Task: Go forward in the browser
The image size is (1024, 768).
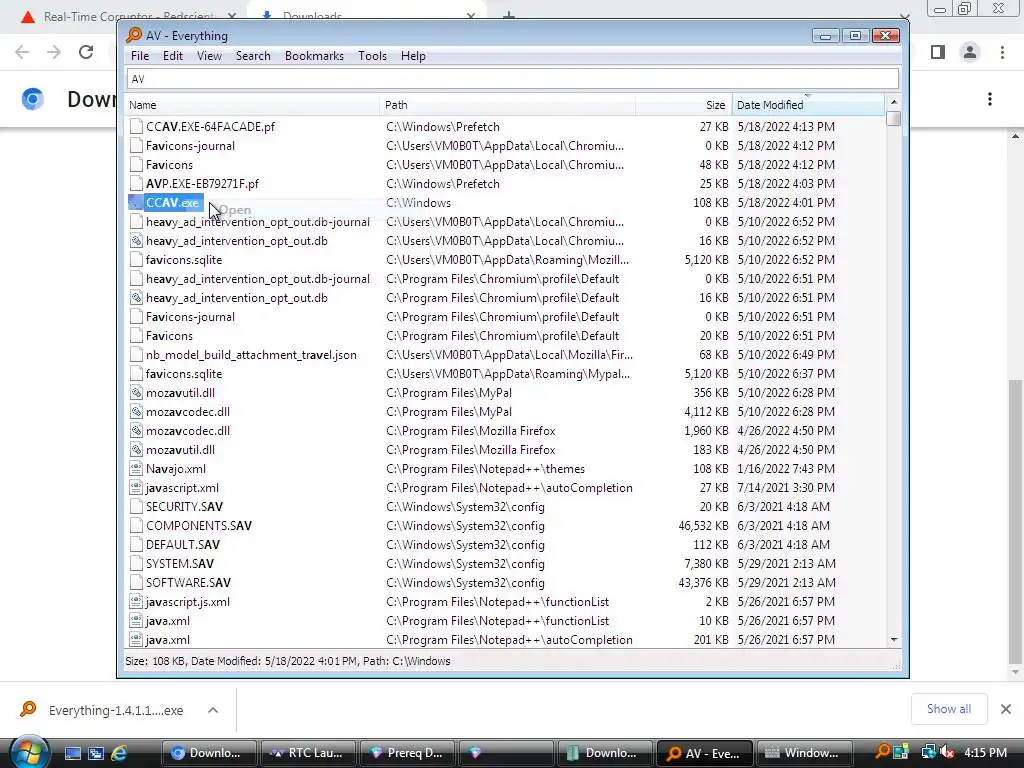Action: click(54, 52)
